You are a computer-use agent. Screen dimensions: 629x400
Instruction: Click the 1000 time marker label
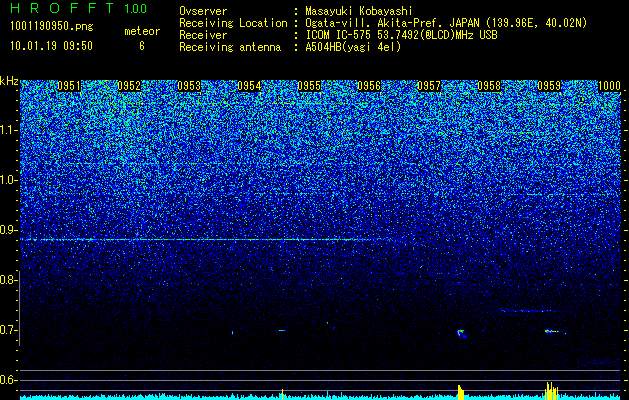[x=609, y=86]
